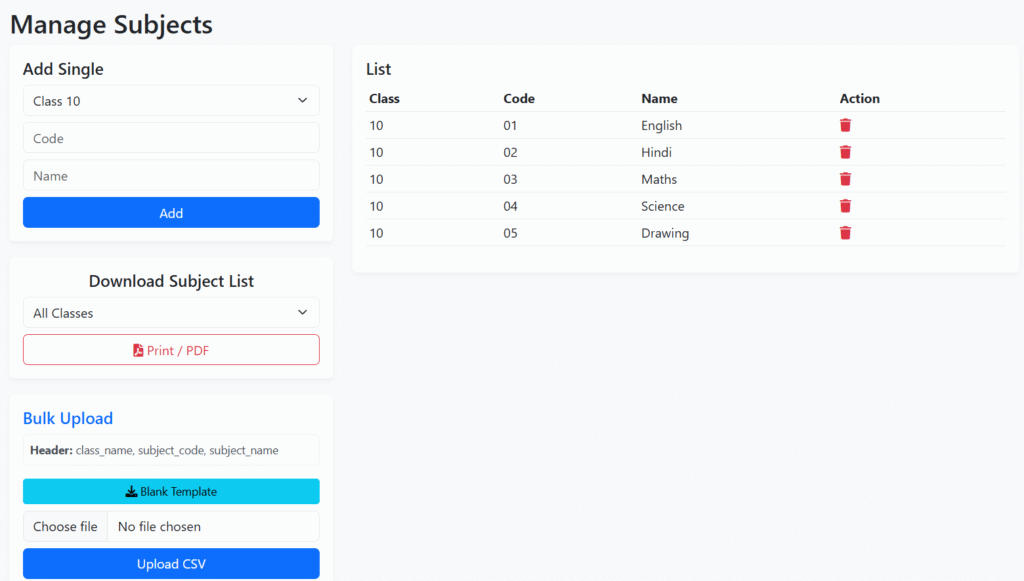Click the No file chosen text
The image size is (1024, 581).
tap(159, 527)
